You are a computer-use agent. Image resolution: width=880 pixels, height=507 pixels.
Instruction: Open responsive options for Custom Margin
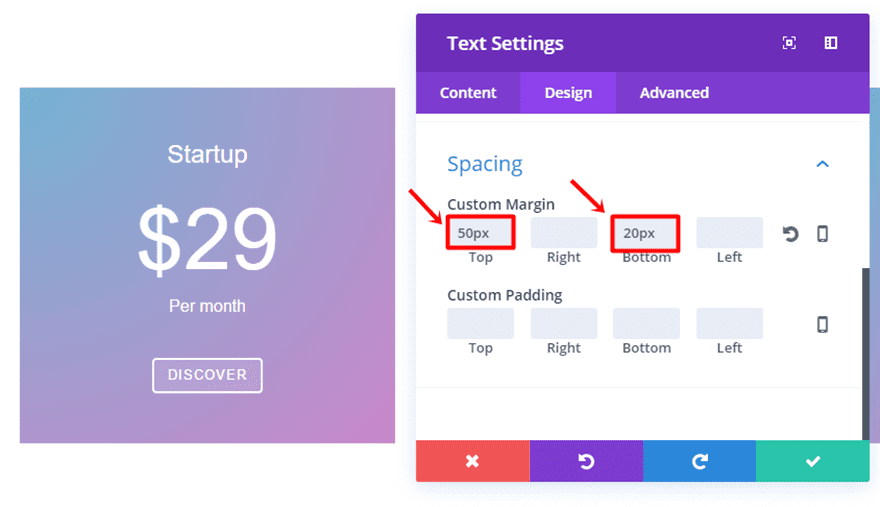click(822, 234)
